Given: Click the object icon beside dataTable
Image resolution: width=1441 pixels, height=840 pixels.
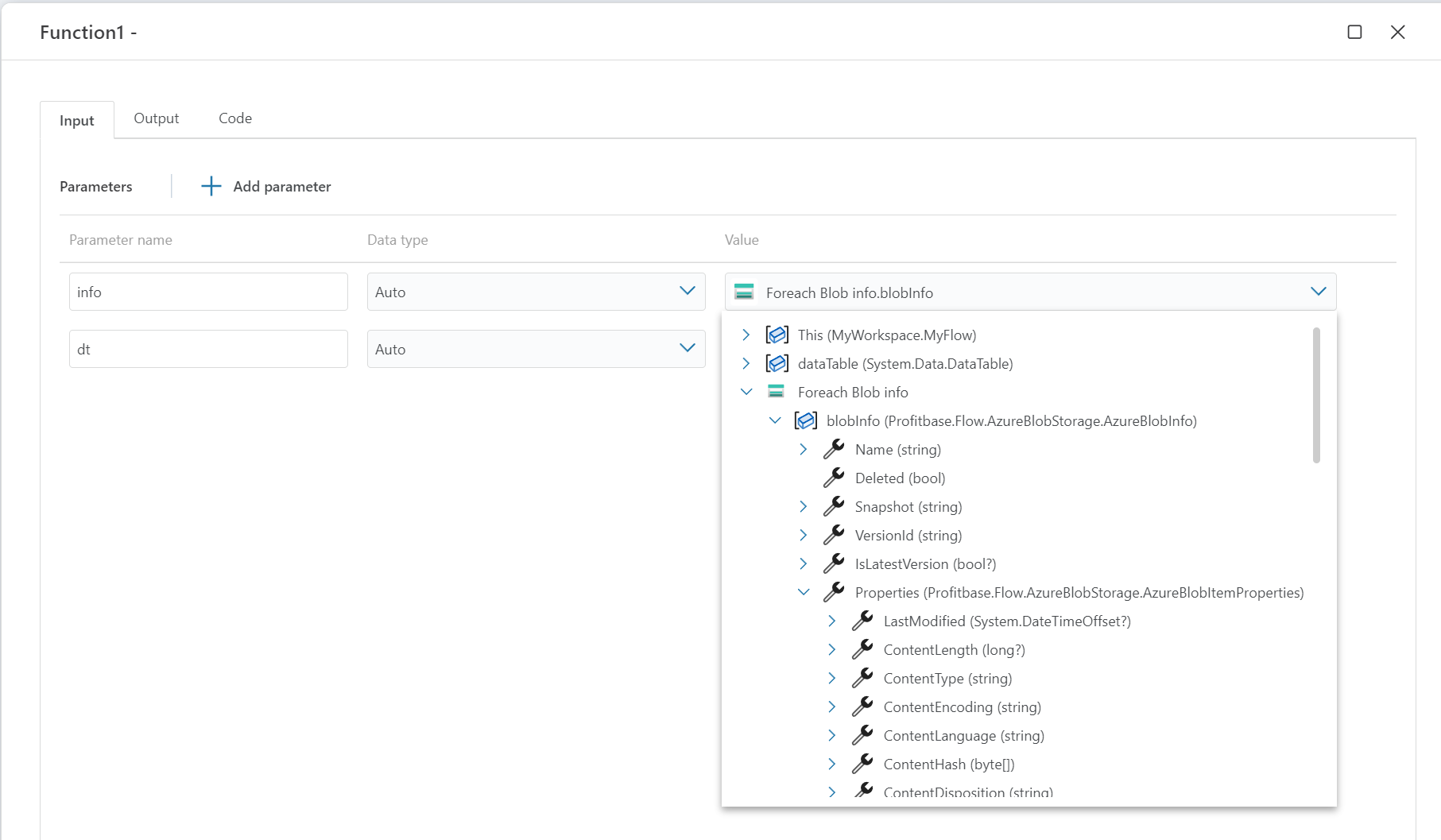Looking at the screenshot, I should (777, 364).
